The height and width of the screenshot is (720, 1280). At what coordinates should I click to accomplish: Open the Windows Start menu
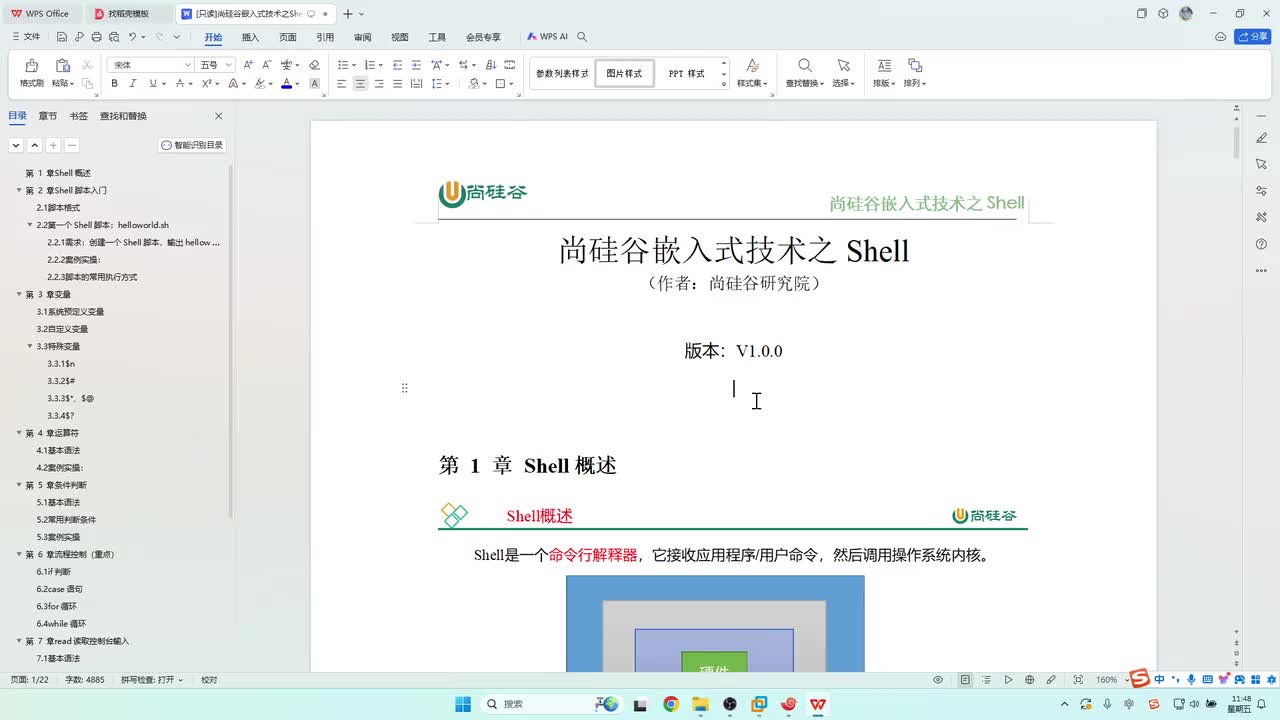pyautogui.click(x=463, y=704)
